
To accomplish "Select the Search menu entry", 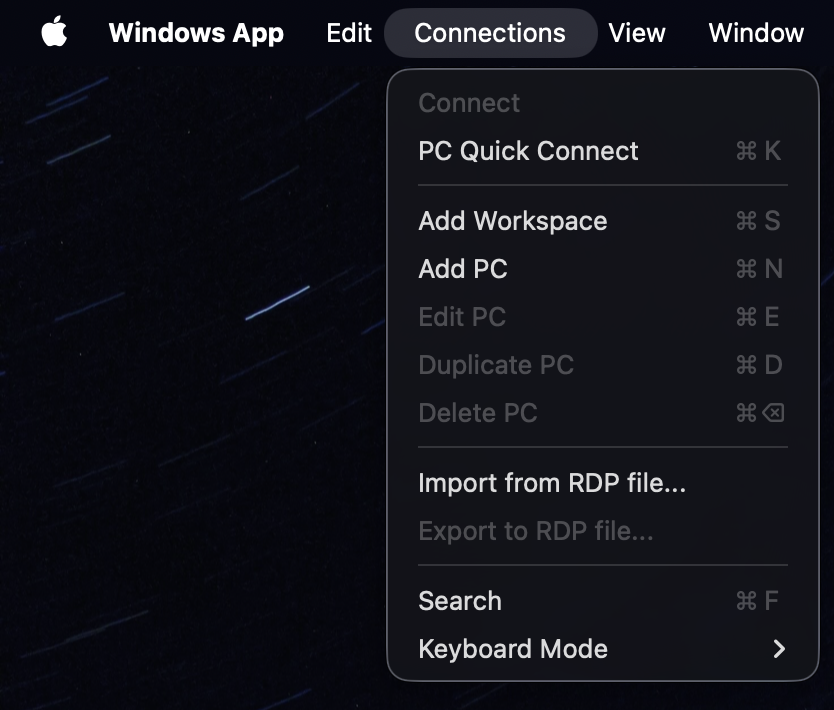I will tap(603, 601).
